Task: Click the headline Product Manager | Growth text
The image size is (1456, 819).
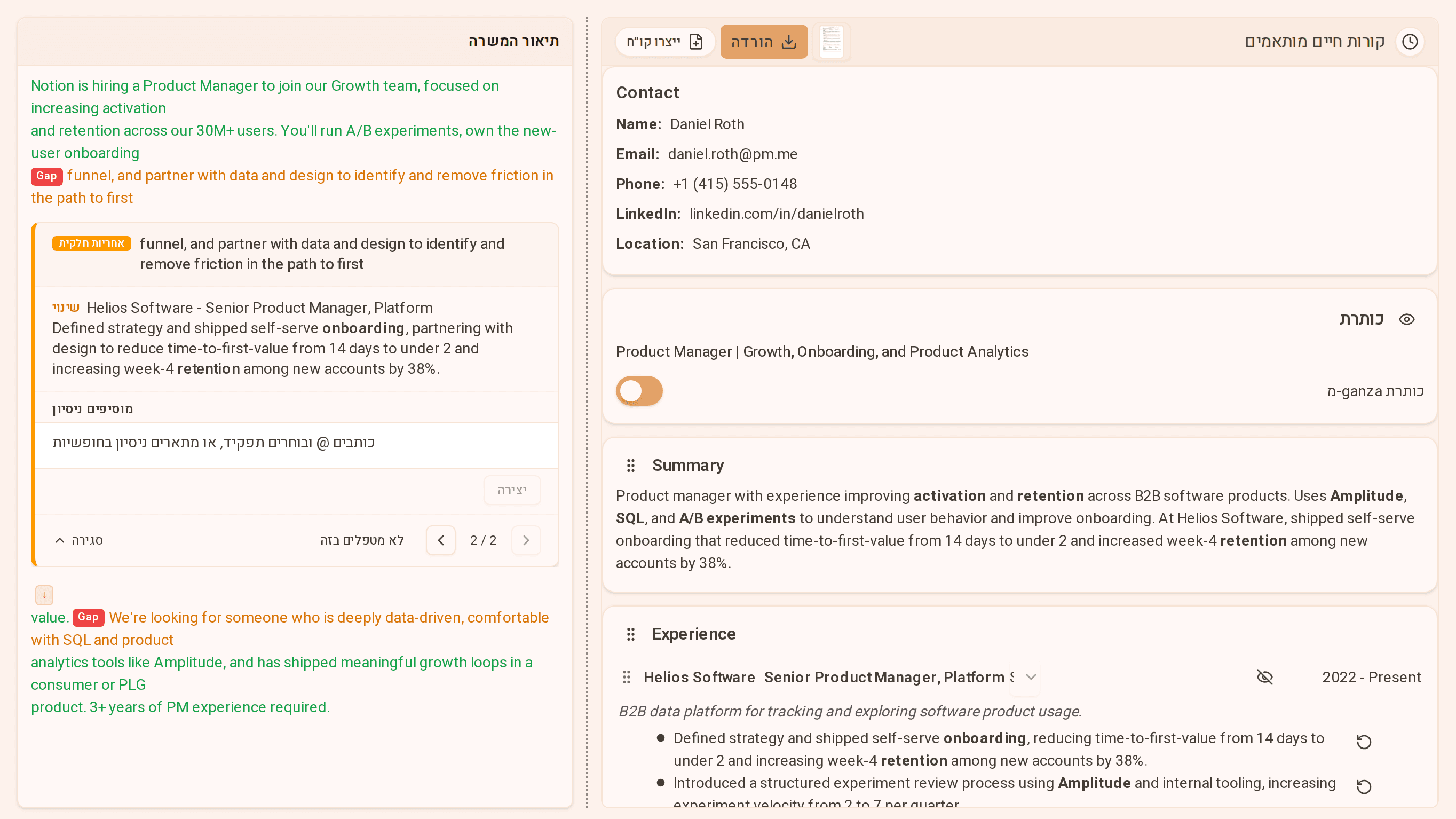Action: point(822,351)
